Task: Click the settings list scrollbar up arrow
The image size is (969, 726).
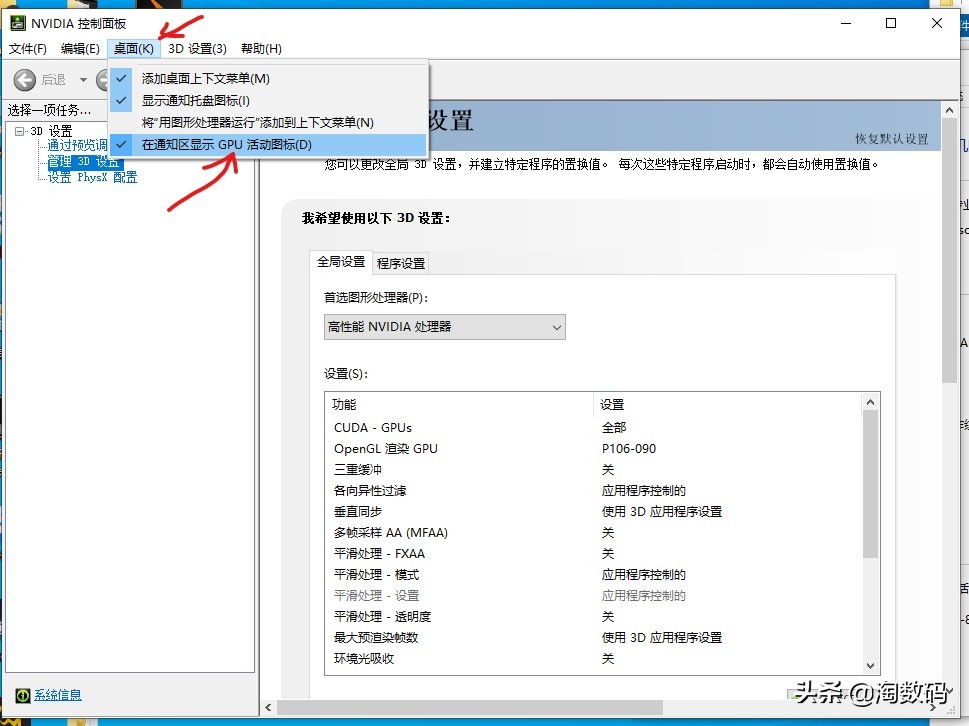Action: point(868,403)
